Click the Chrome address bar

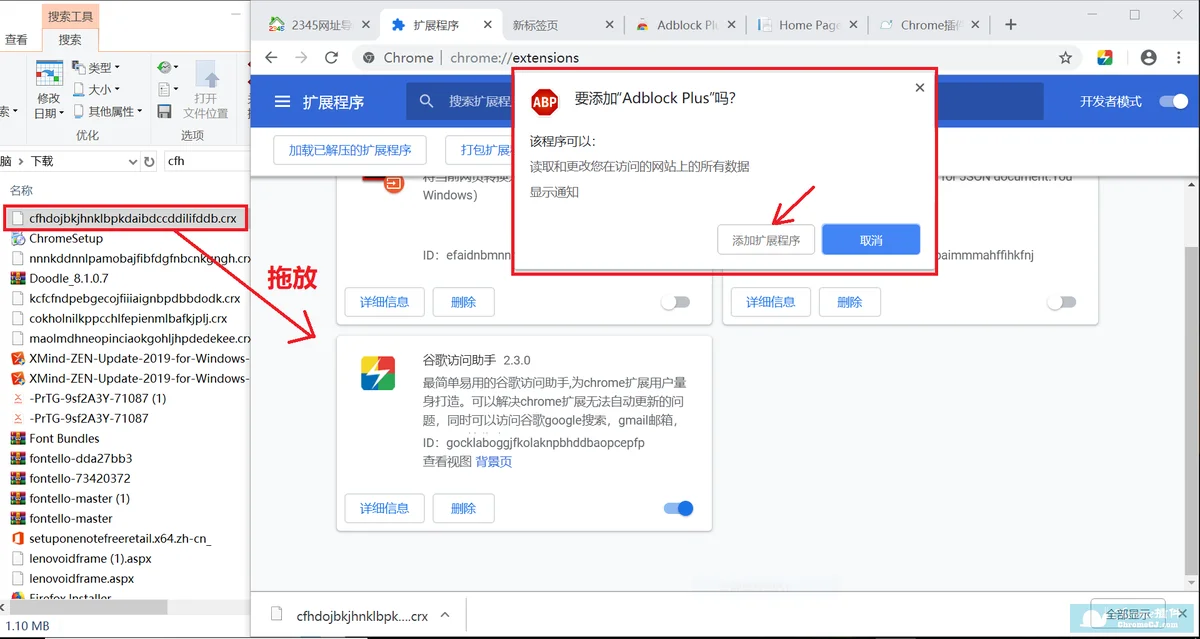coord(700,58)
